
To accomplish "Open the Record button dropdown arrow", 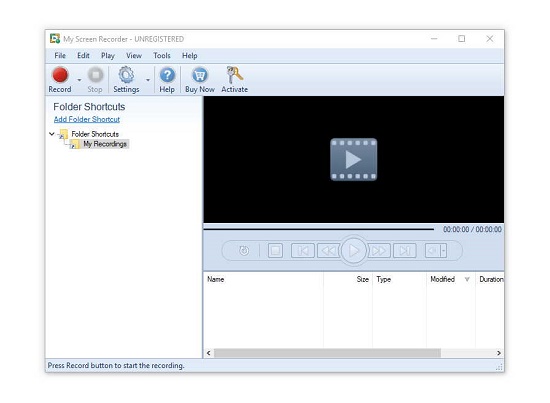I will click(x=79, y=80).
